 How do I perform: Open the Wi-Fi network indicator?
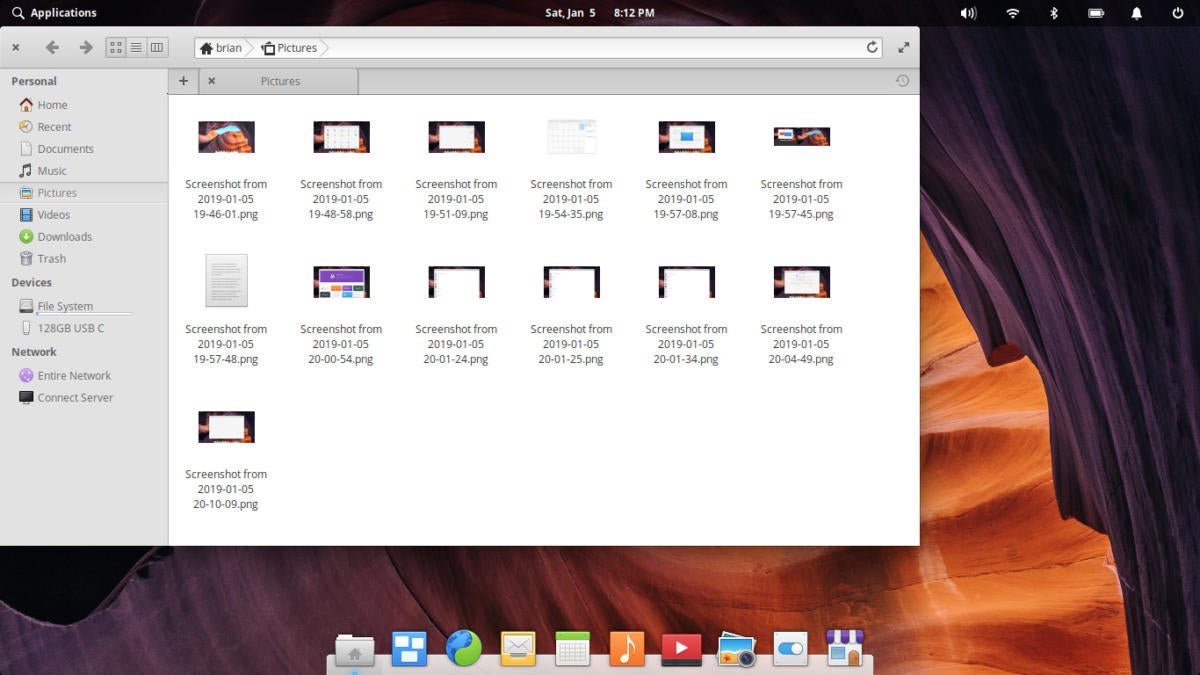click(1012, 13)
